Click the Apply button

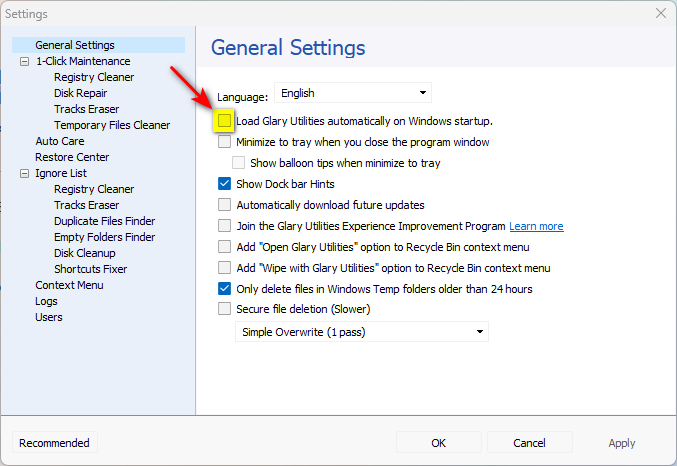(x=622, y=443)
